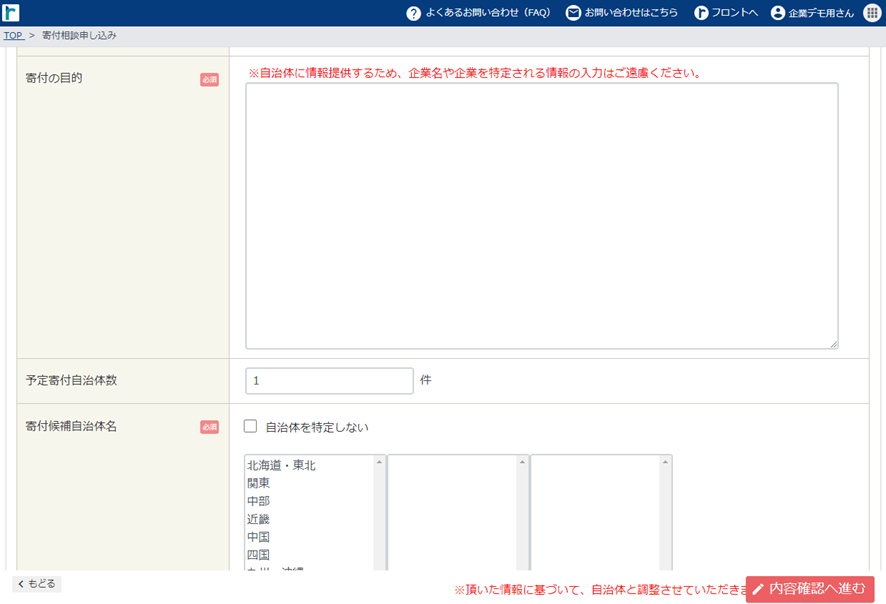Viewport: 886px width, 604px height.
Task: Click the envelope contact icon
Action: [x=573, y=13]
